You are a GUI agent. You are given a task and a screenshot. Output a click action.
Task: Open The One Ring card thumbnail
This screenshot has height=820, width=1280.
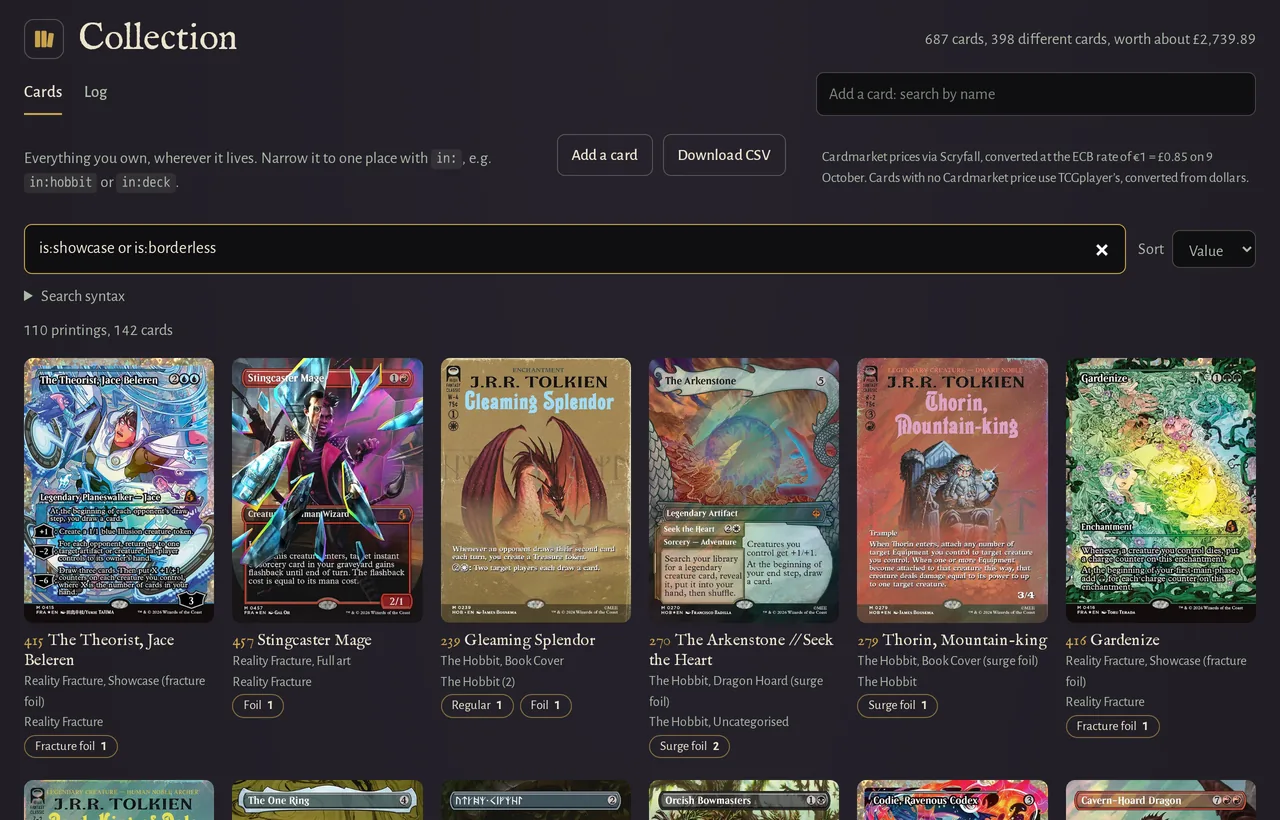click(x=327, y=800)
